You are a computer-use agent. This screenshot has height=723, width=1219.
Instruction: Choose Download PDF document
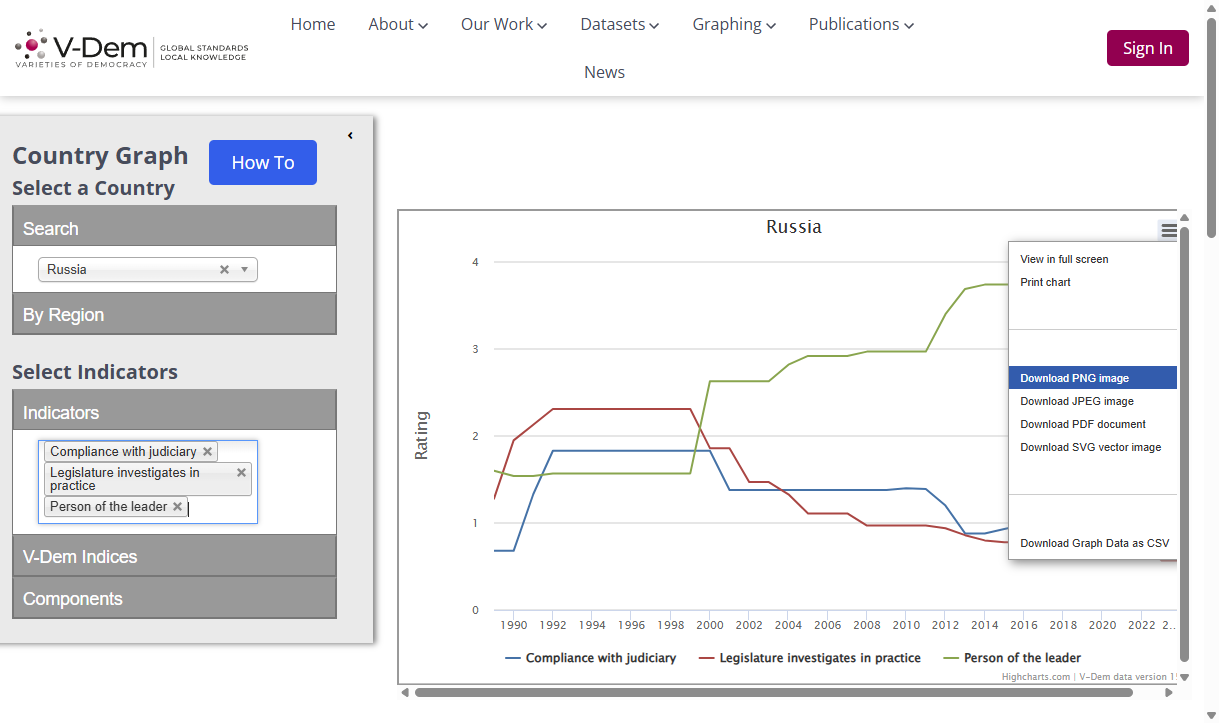pyautogui.click(x=1093, y=424)
